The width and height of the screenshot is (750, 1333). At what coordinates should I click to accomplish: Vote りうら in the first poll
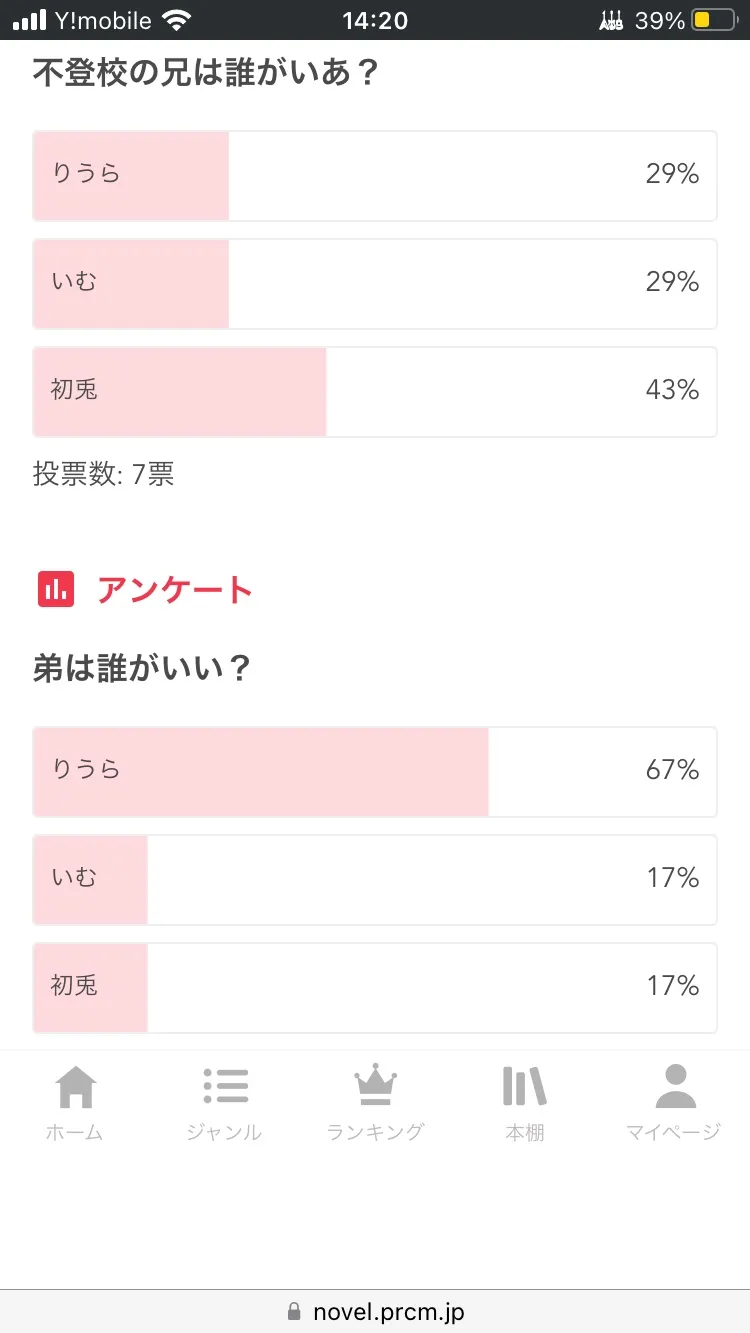coord(374,175)
